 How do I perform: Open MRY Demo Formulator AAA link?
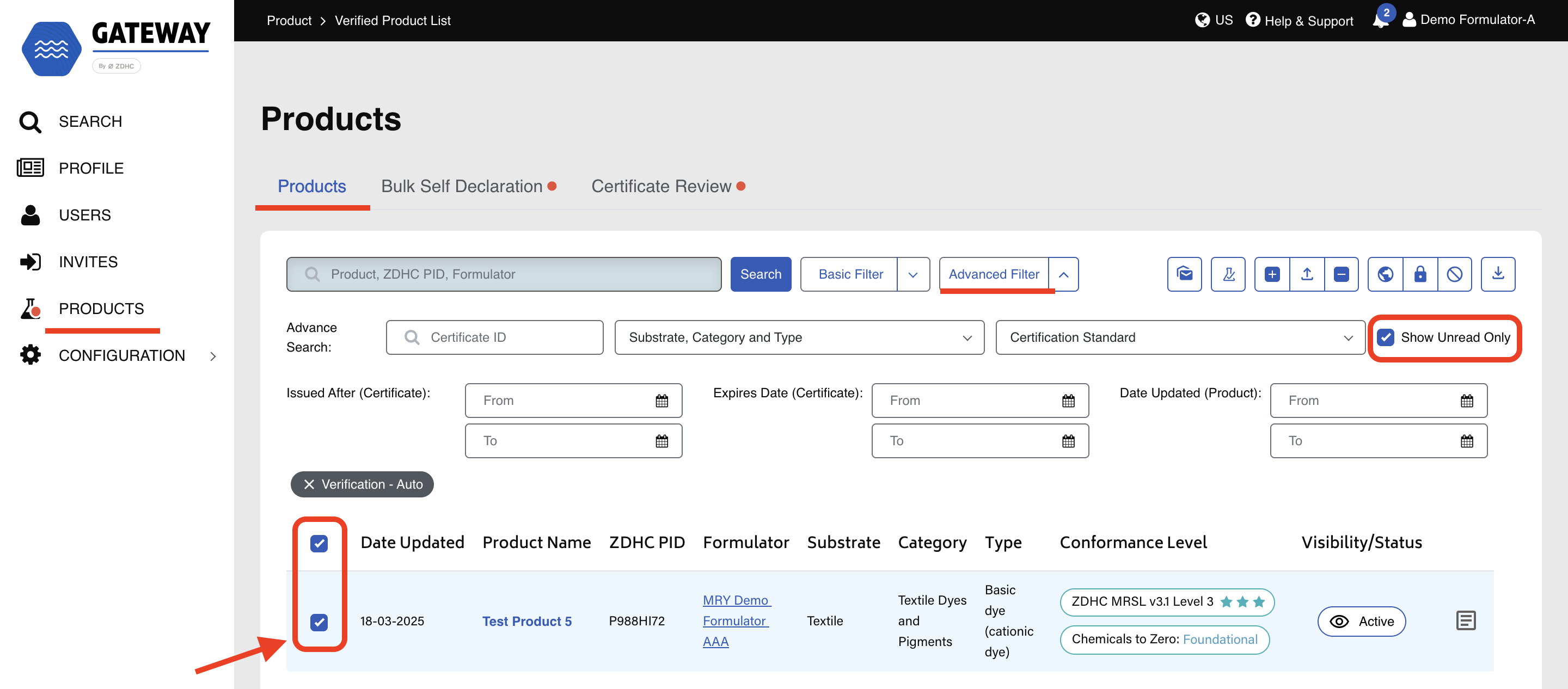click(x=736, y=621)
